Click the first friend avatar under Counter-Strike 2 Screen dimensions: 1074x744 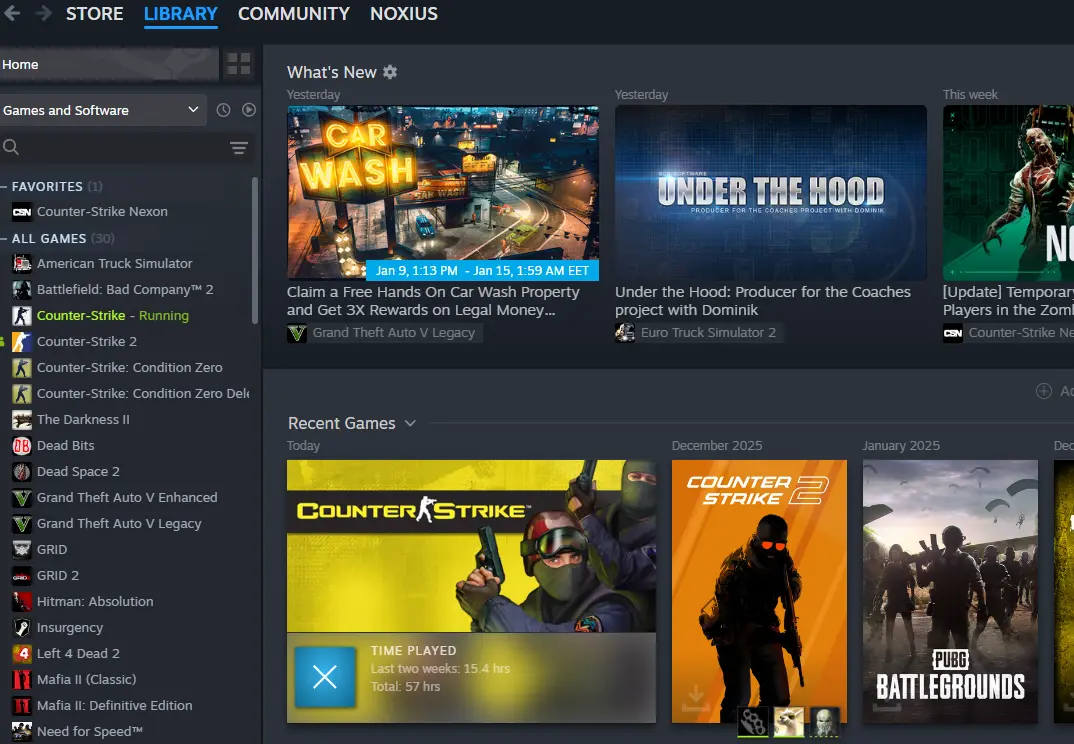pyautogui.click(x=753, y=723)
